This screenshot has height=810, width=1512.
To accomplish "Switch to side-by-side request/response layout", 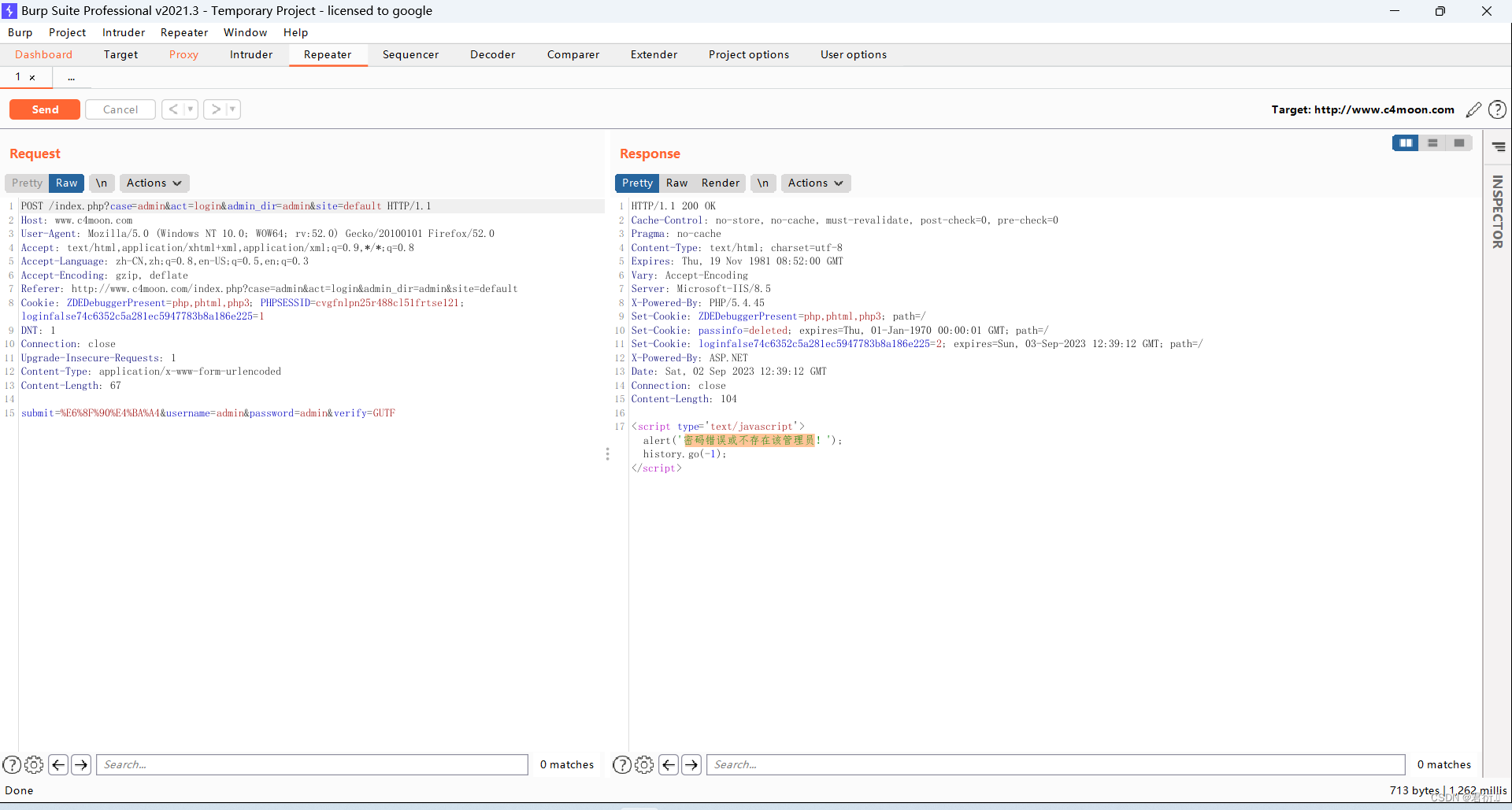I will tap(1406, 143).
